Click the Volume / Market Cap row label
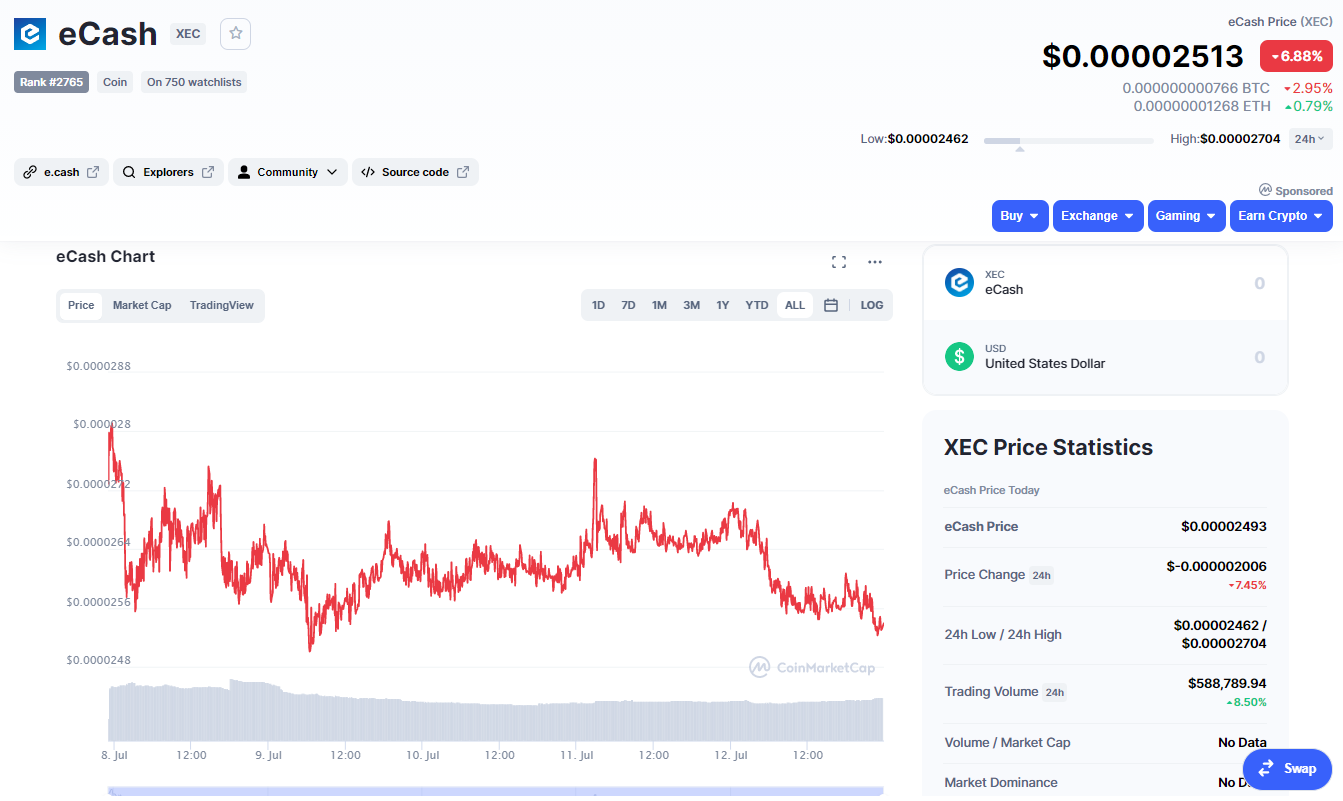1343x801 pixels. pos(1007,742)
